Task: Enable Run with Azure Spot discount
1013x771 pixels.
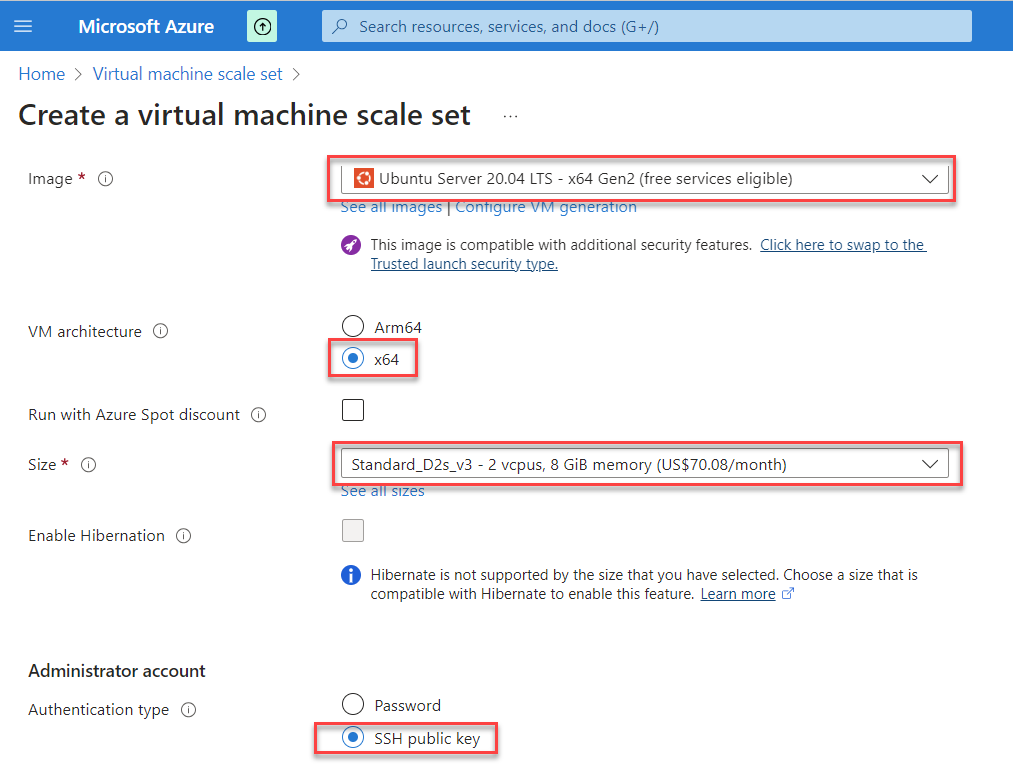Action: tap(353, 410)
